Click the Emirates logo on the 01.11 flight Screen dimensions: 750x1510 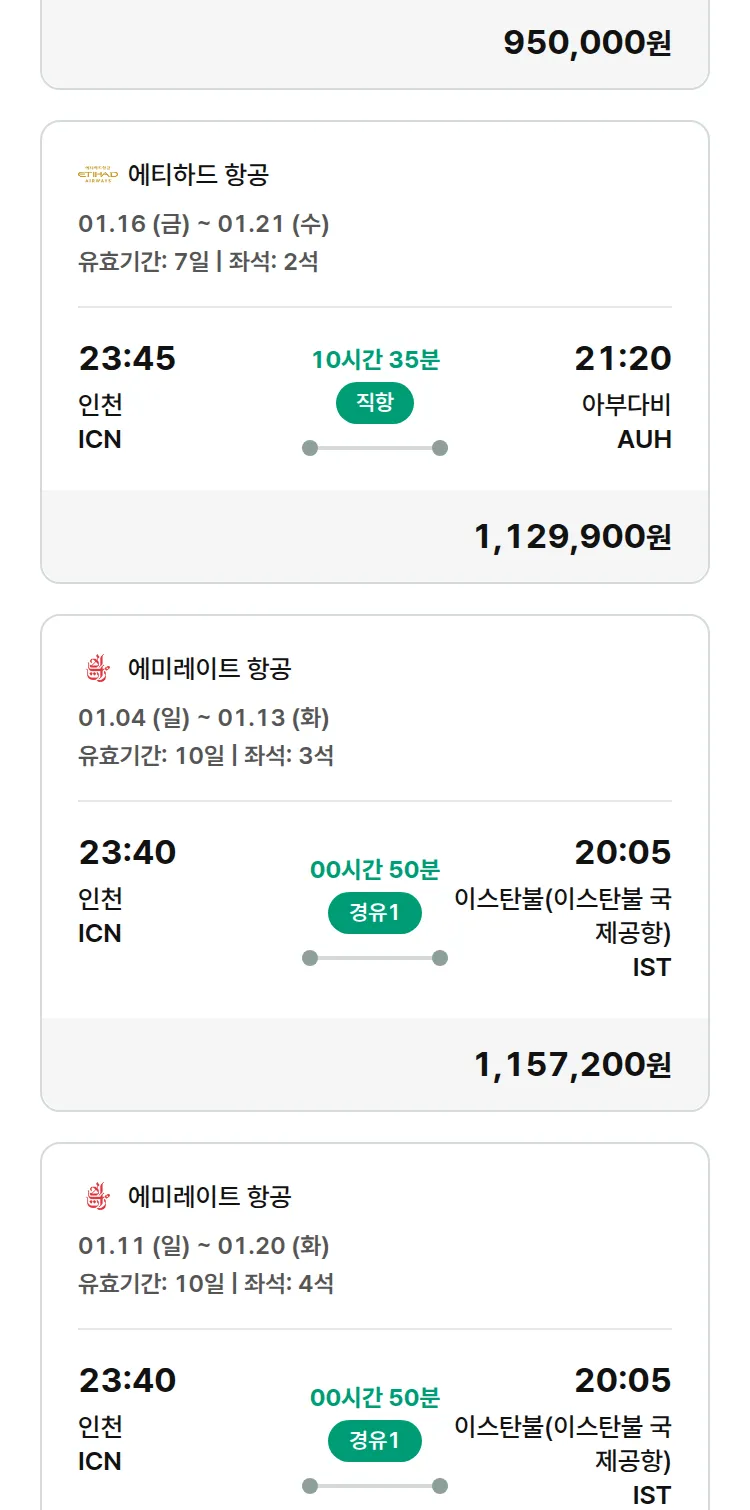click(97, 1196)
